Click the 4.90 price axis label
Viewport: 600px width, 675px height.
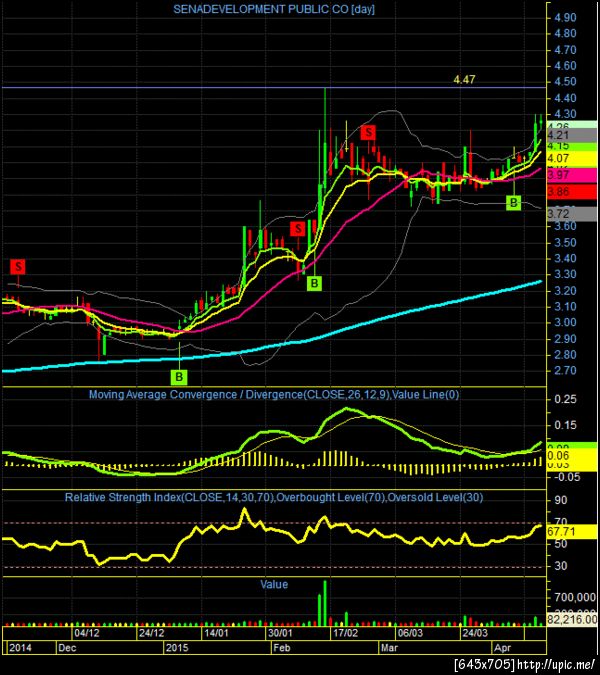point(565,18)
